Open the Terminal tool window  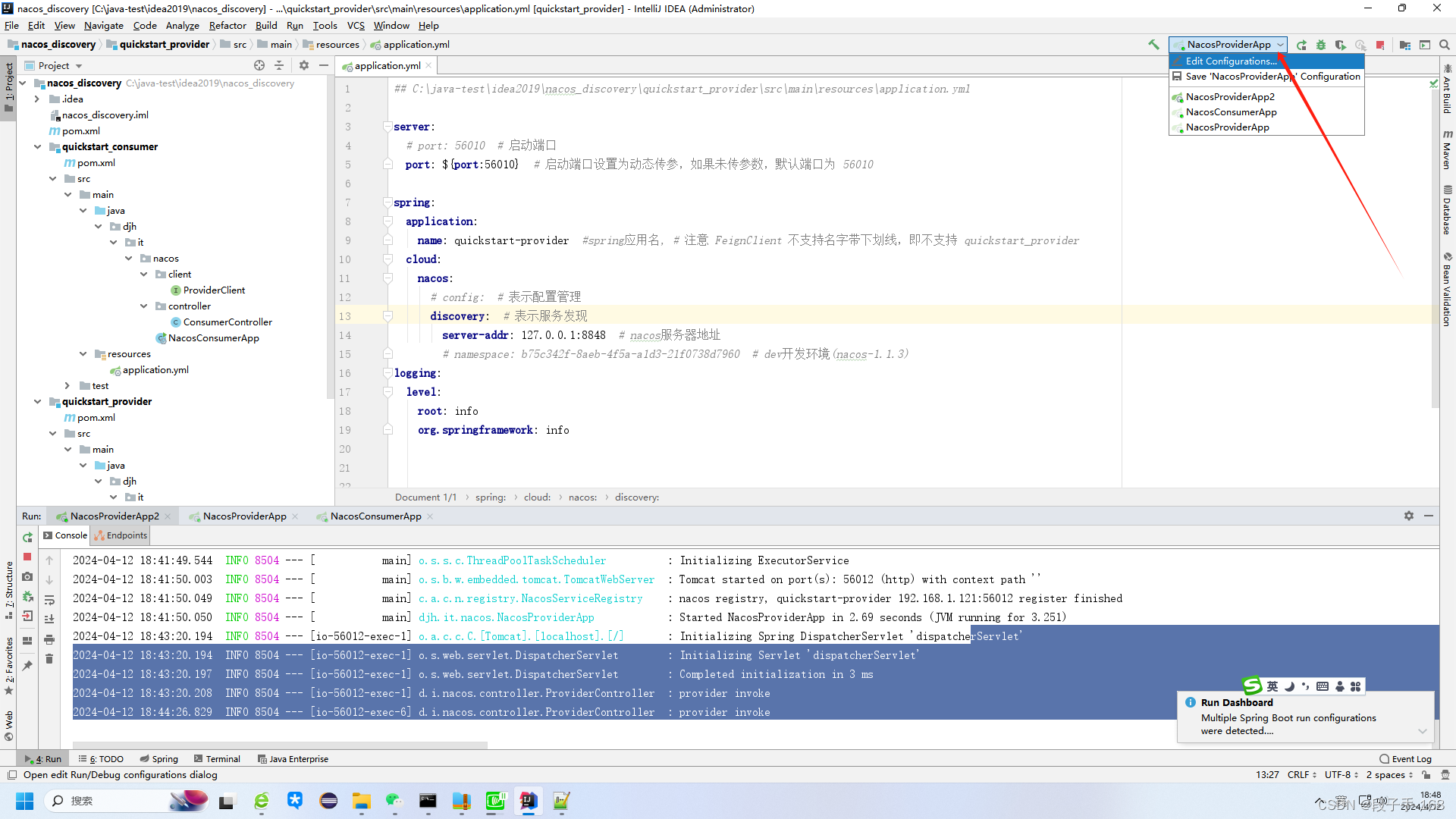[217, 759]
